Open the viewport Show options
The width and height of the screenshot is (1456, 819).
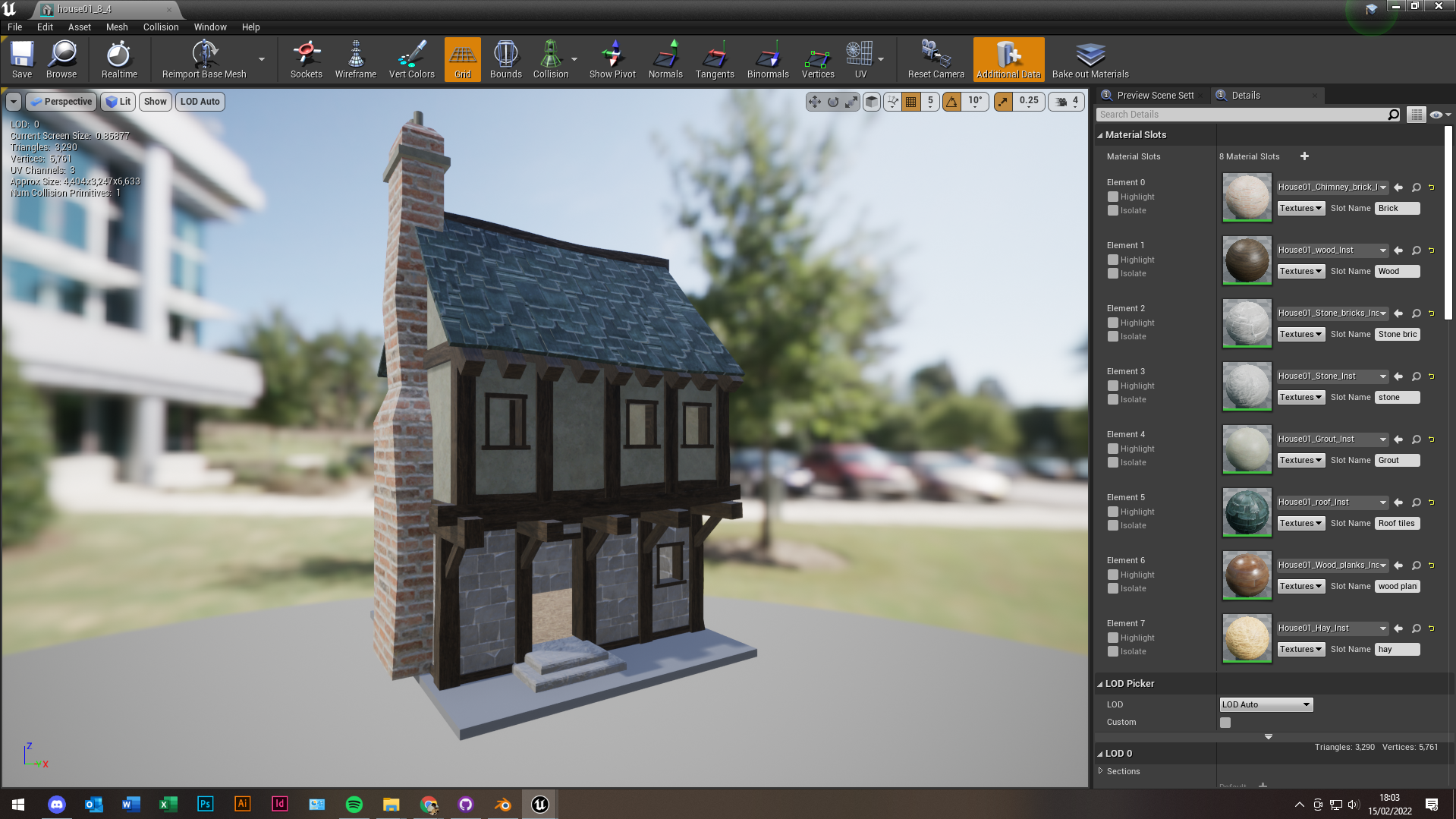pos(155,101)
